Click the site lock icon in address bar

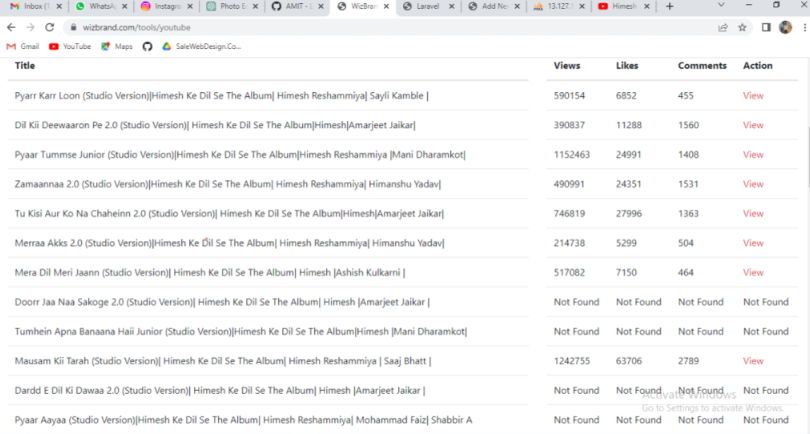click(73, 27)
